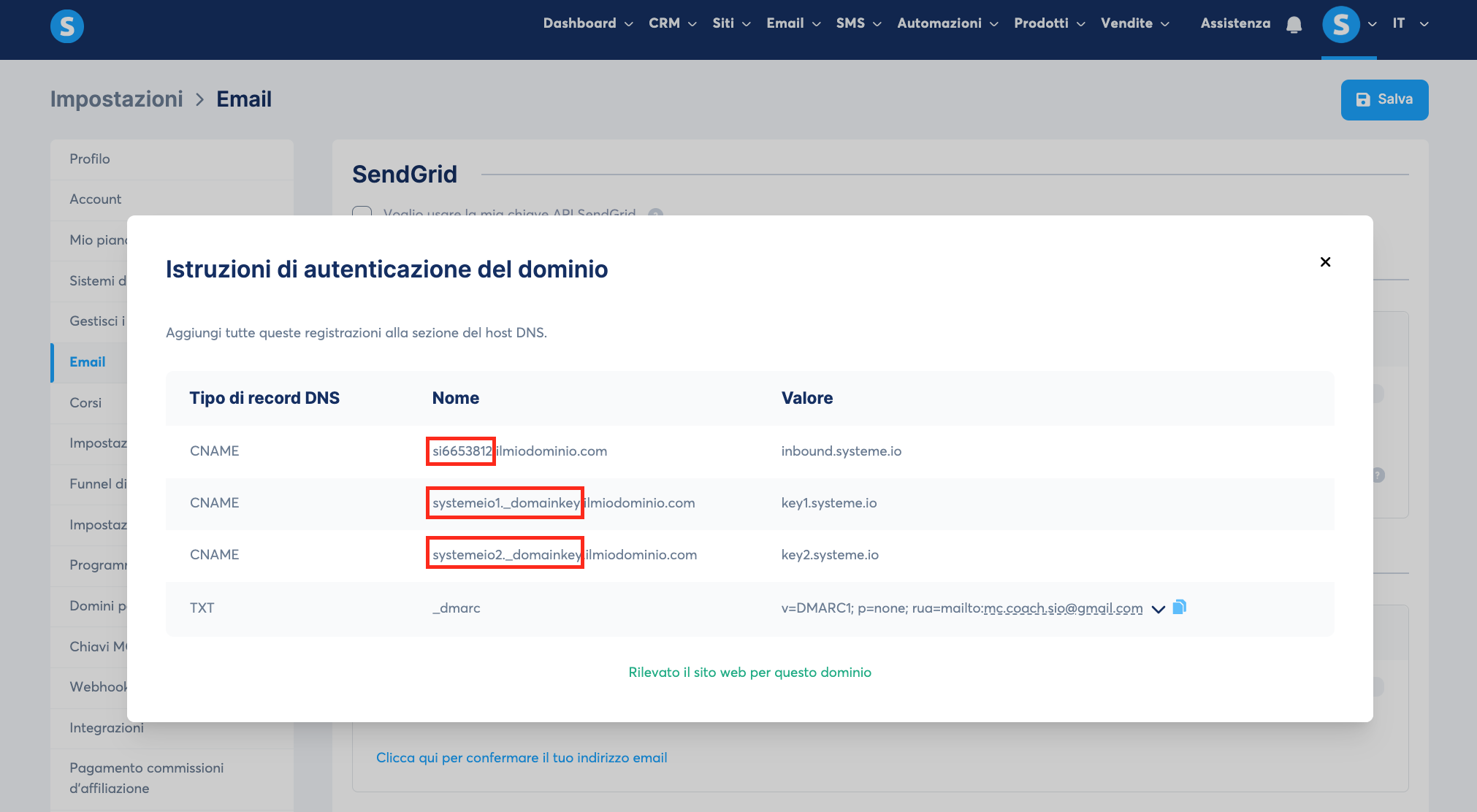The width and height of the screenshot is (1477, 812).
Task: Click the Nome column header
Action: (x=456, y=398)
